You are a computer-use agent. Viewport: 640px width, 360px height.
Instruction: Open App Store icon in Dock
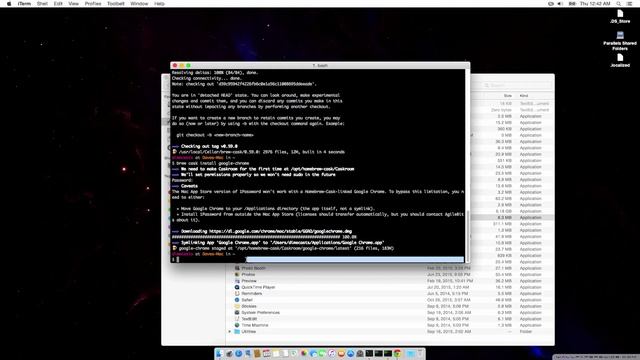pyautogui.click(x=350, y=353)
